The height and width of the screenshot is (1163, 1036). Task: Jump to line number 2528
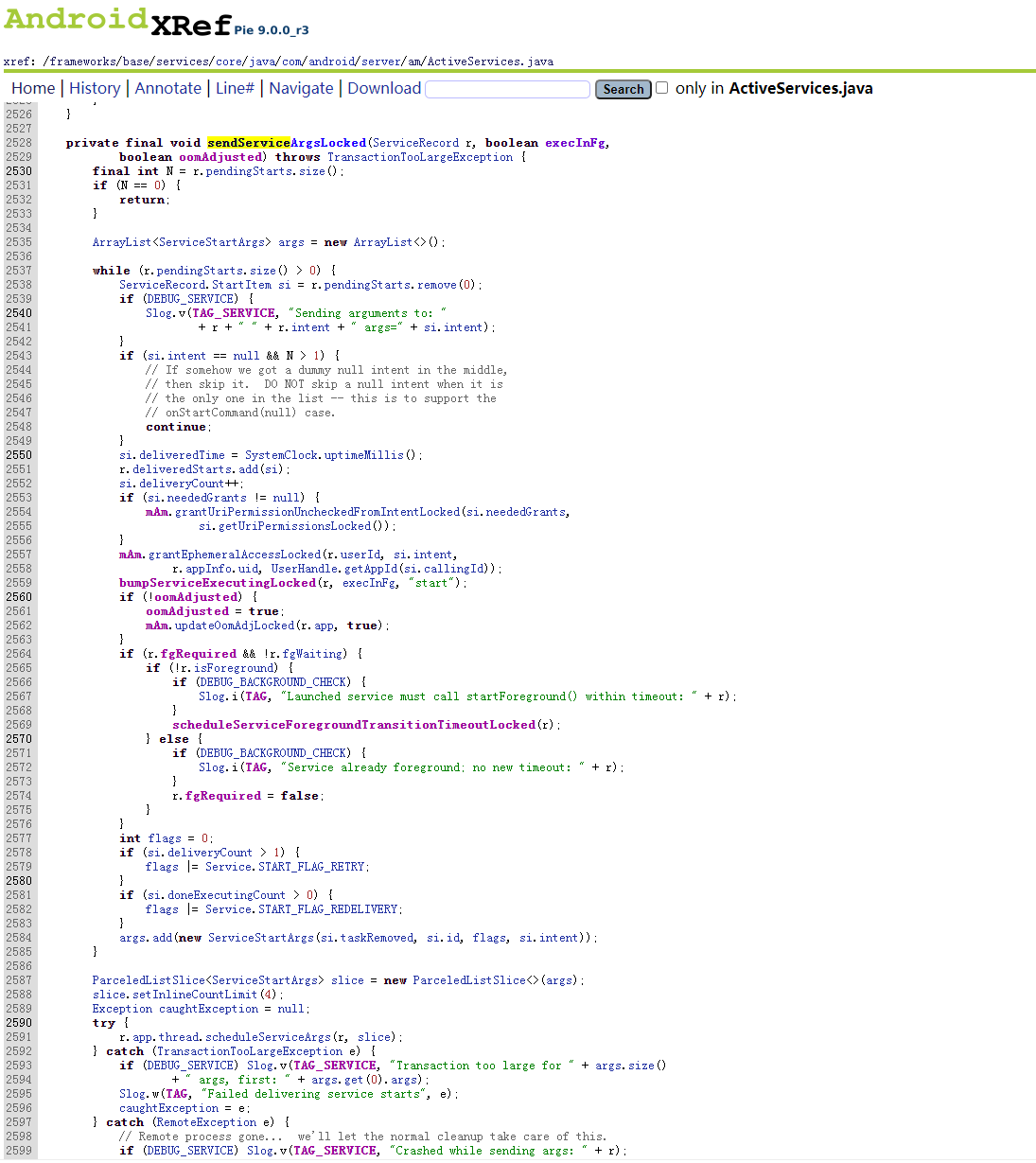coord(18,143)
